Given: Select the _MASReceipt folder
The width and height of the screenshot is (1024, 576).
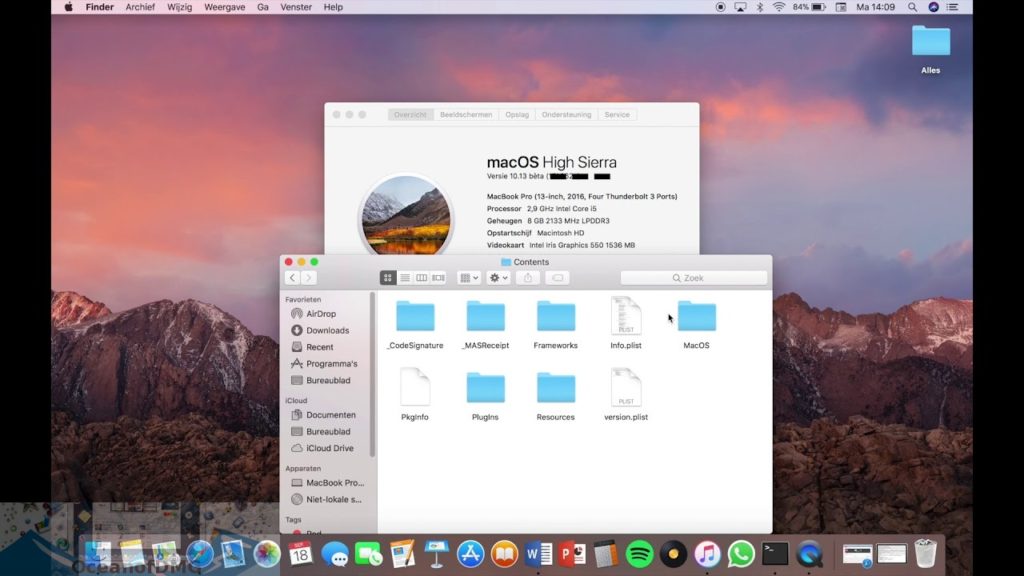Looking at the screenshot, I should point(485,324).
